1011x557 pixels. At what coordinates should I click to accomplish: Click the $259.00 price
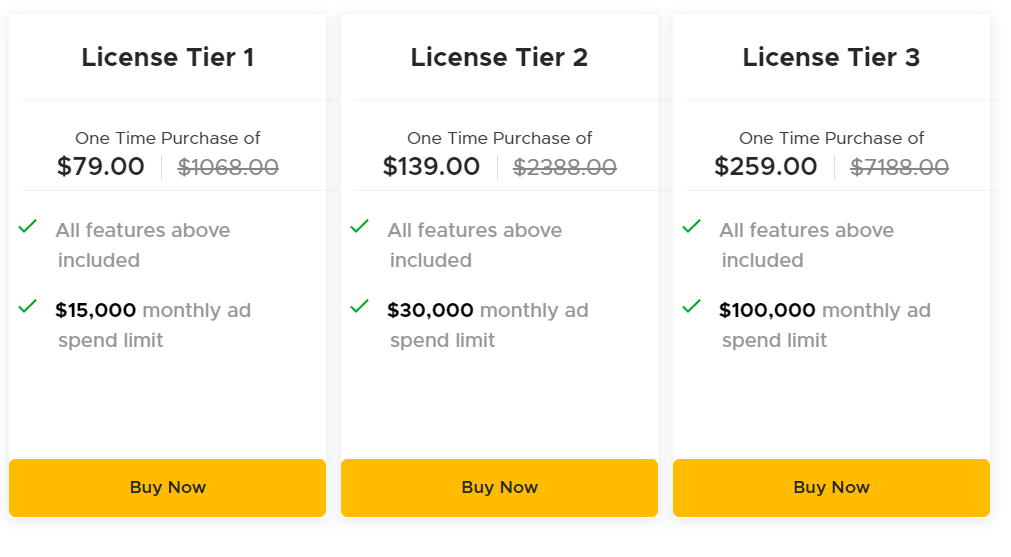point(765,167)
